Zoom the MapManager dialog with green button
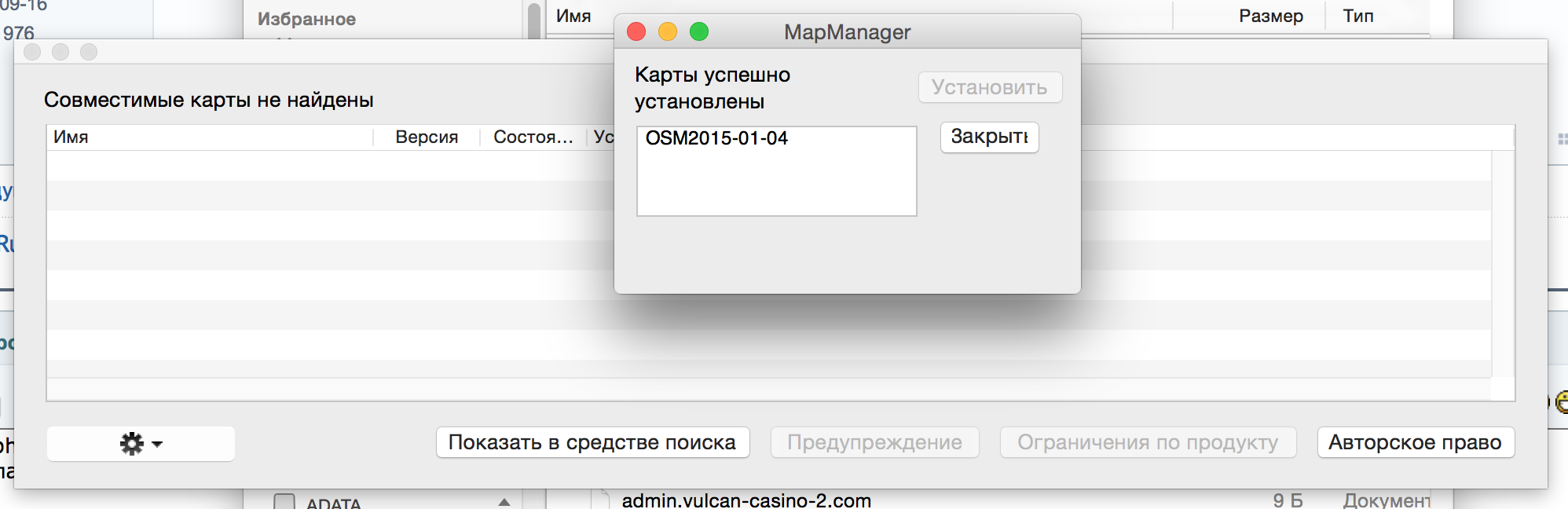This screenshot has height=509, width=1568. pyautogui.click(x=699, y=31)
